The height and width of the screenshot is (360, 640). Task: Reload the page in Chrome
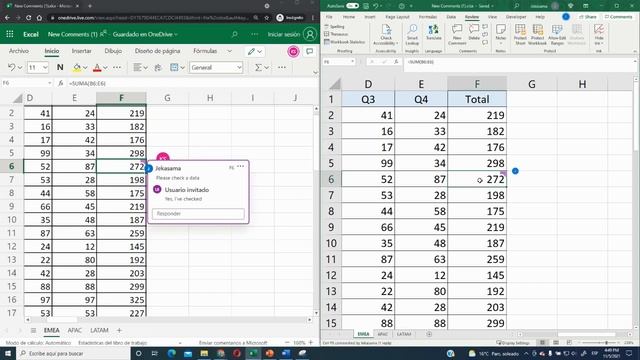(29, 18)
